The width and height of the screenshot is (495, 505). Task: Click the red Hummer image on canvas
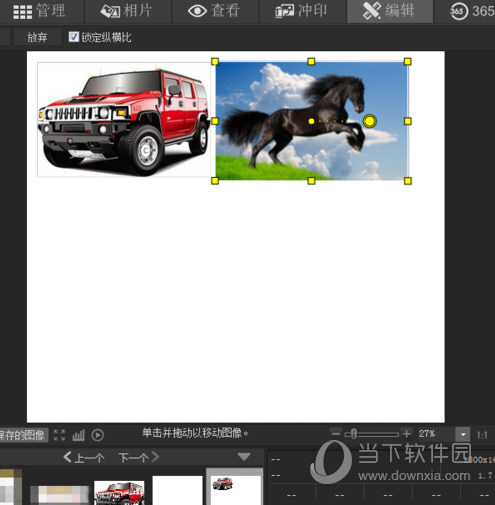click(x=124, y=119)
